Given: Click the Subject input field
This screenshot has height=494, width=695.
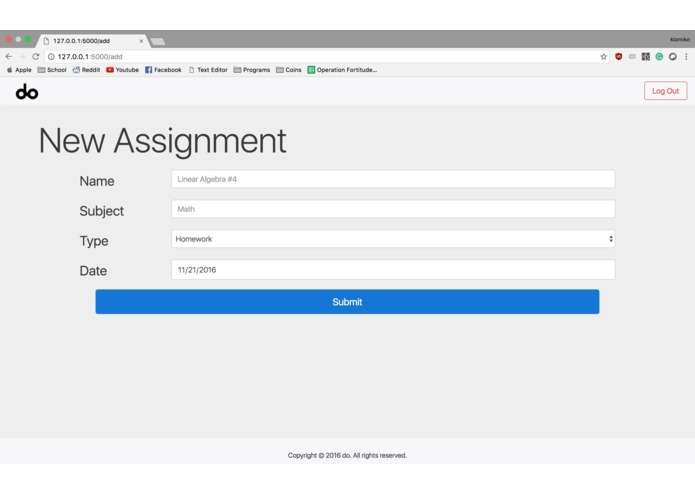Looking at the screenshot, I should point(393,209).
